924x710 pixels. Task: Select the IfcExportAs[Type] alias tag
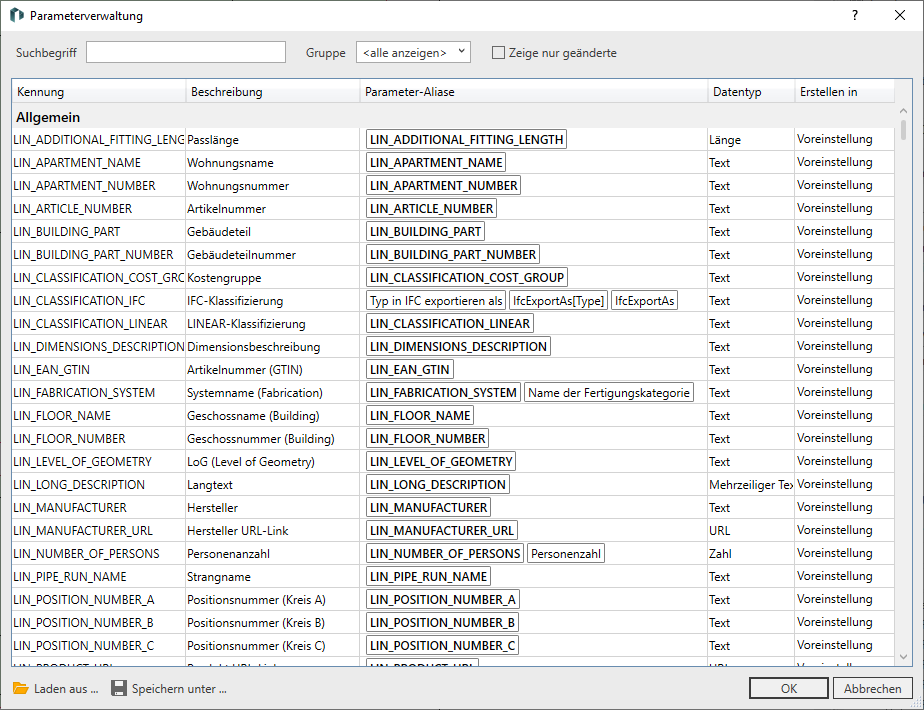[558, 300]
